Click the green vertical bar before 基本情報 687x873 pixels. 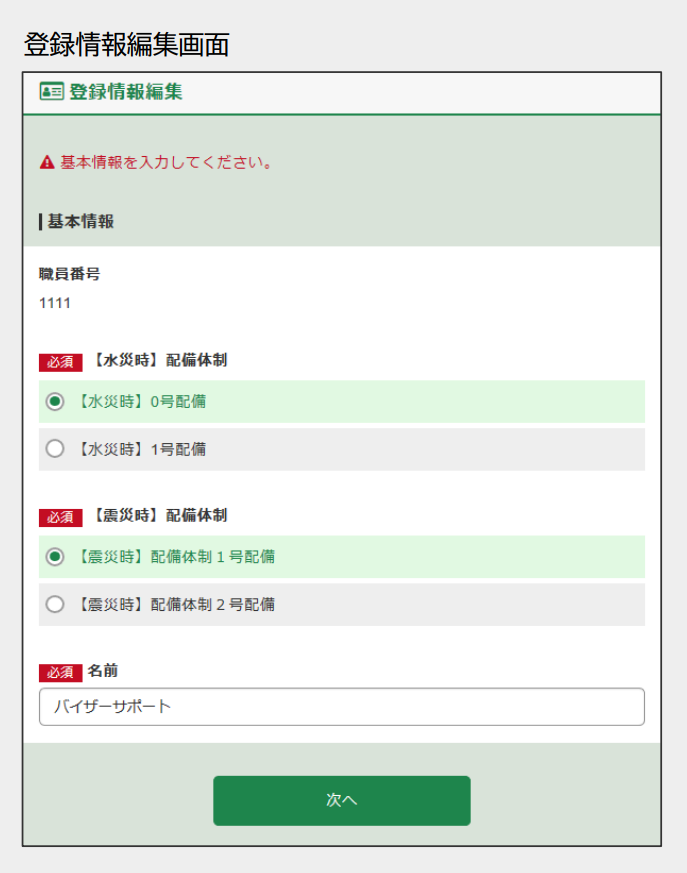click(38, 221)
